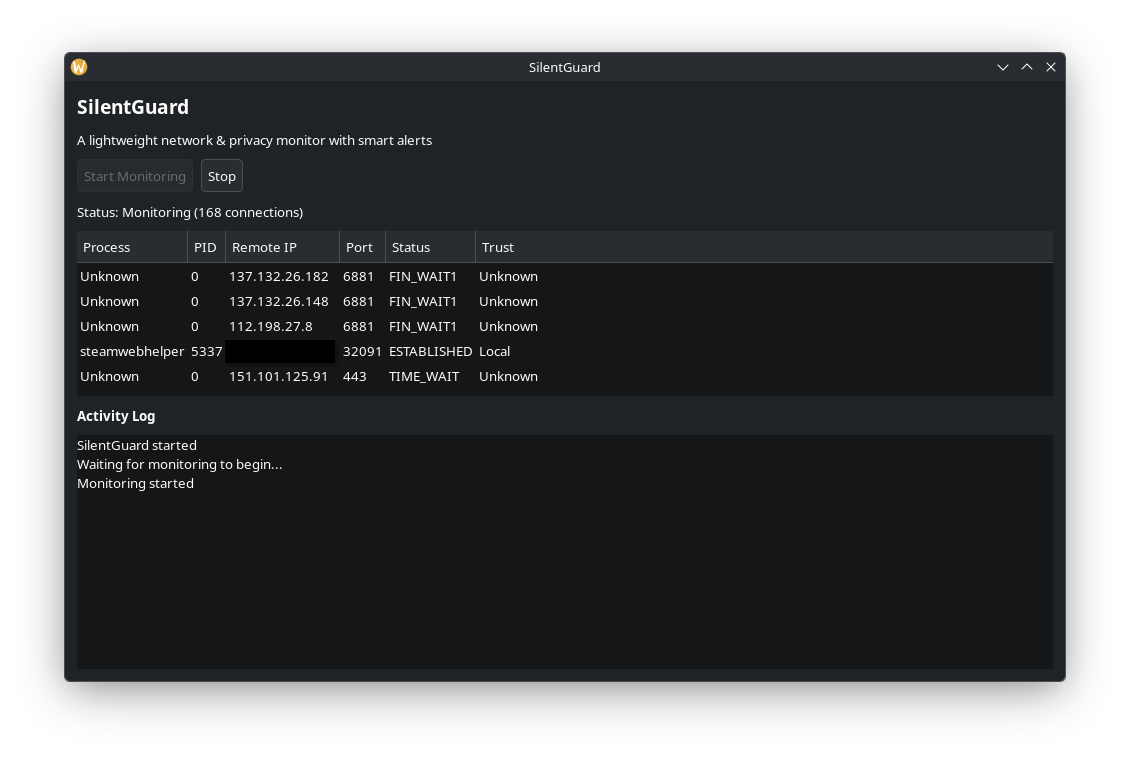The width and height of the screenshot is (1130, 758).
Task: Click the Trust column header
Action: tap(497, 247)
